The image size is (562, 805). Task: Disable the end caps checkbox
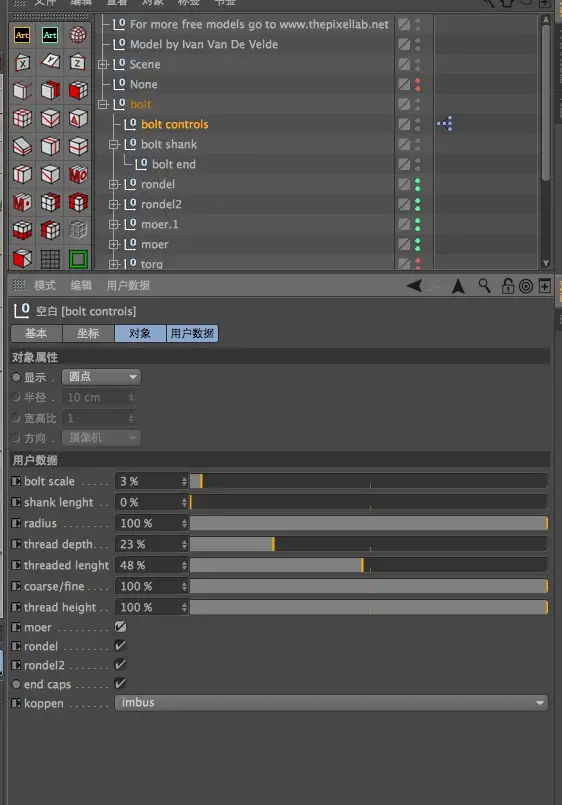pos(121,684)
